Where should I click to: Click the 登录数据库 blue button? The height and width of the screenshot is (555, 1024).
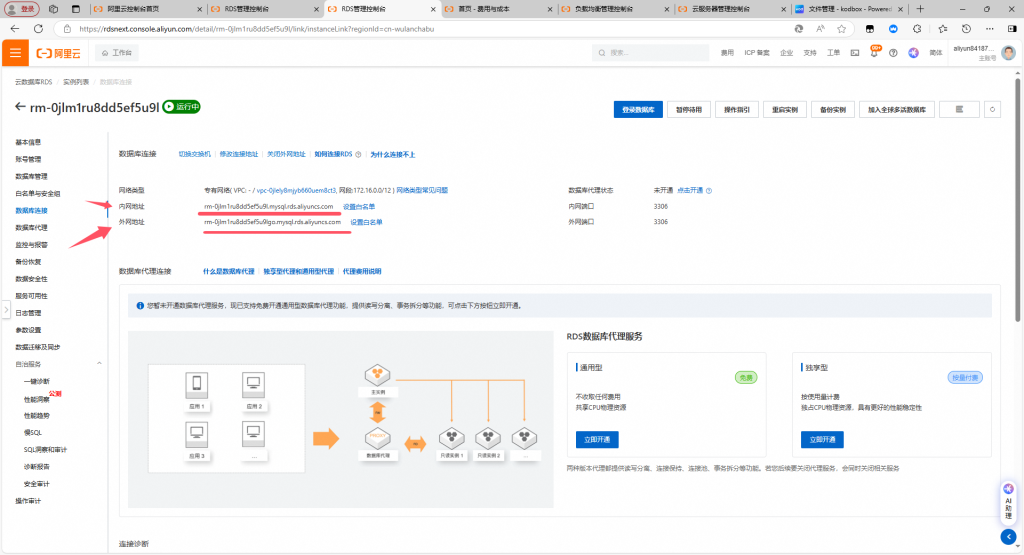(637, 109)
